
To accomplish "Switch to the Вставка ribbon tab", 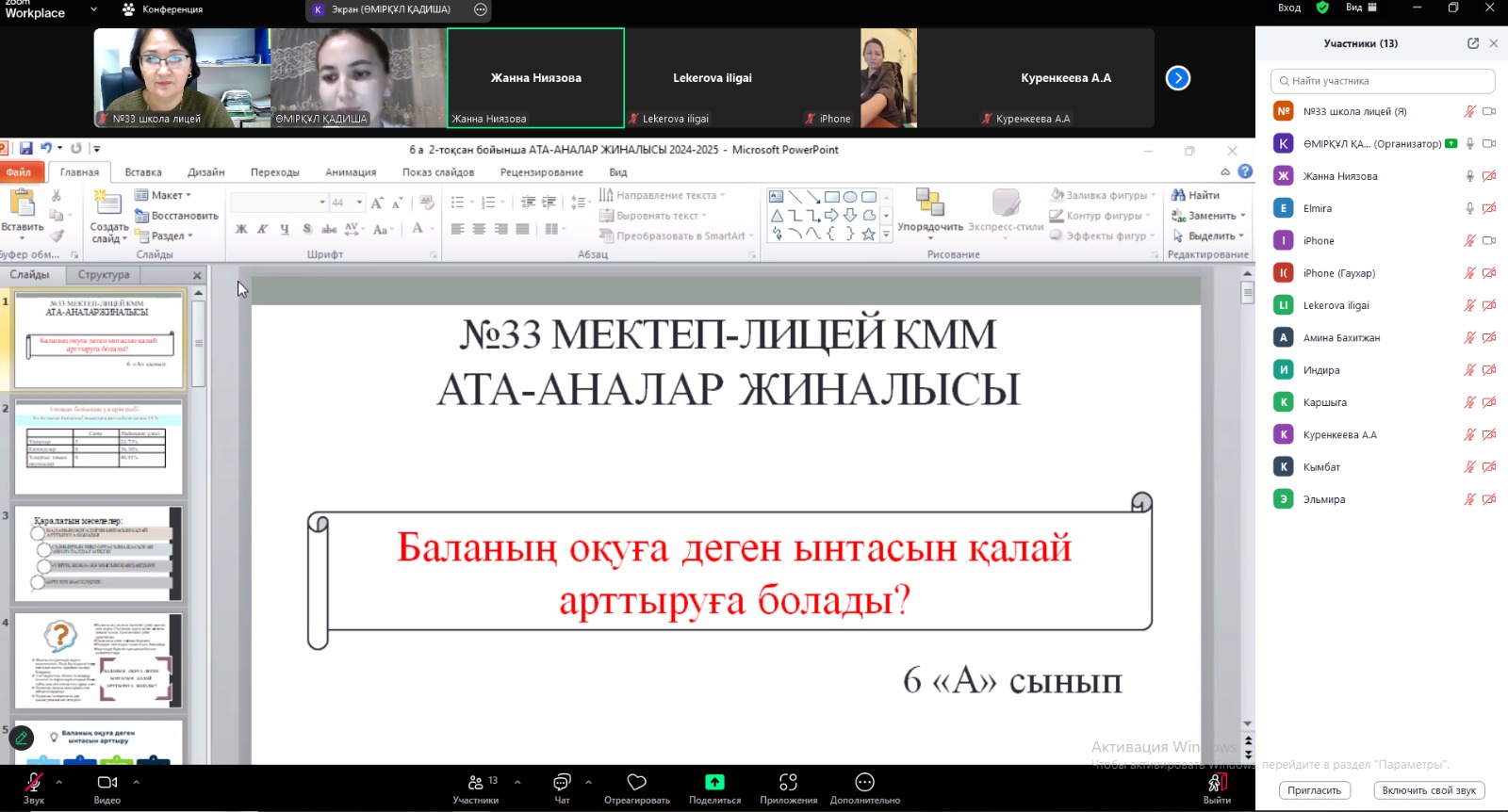I will [x=143, y=172].
